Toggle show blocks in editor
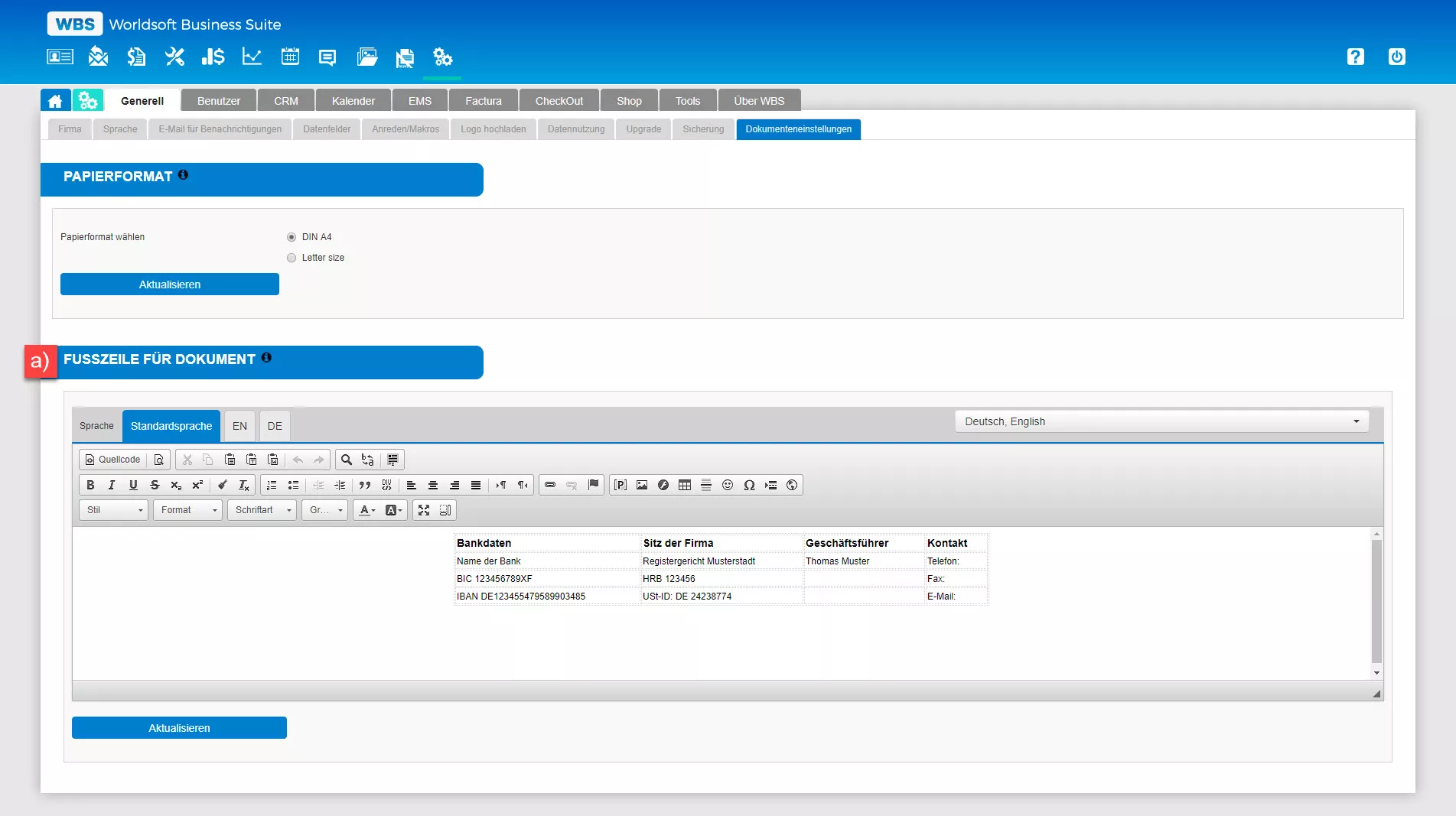The image size is (1456, 816). point(445,510)
